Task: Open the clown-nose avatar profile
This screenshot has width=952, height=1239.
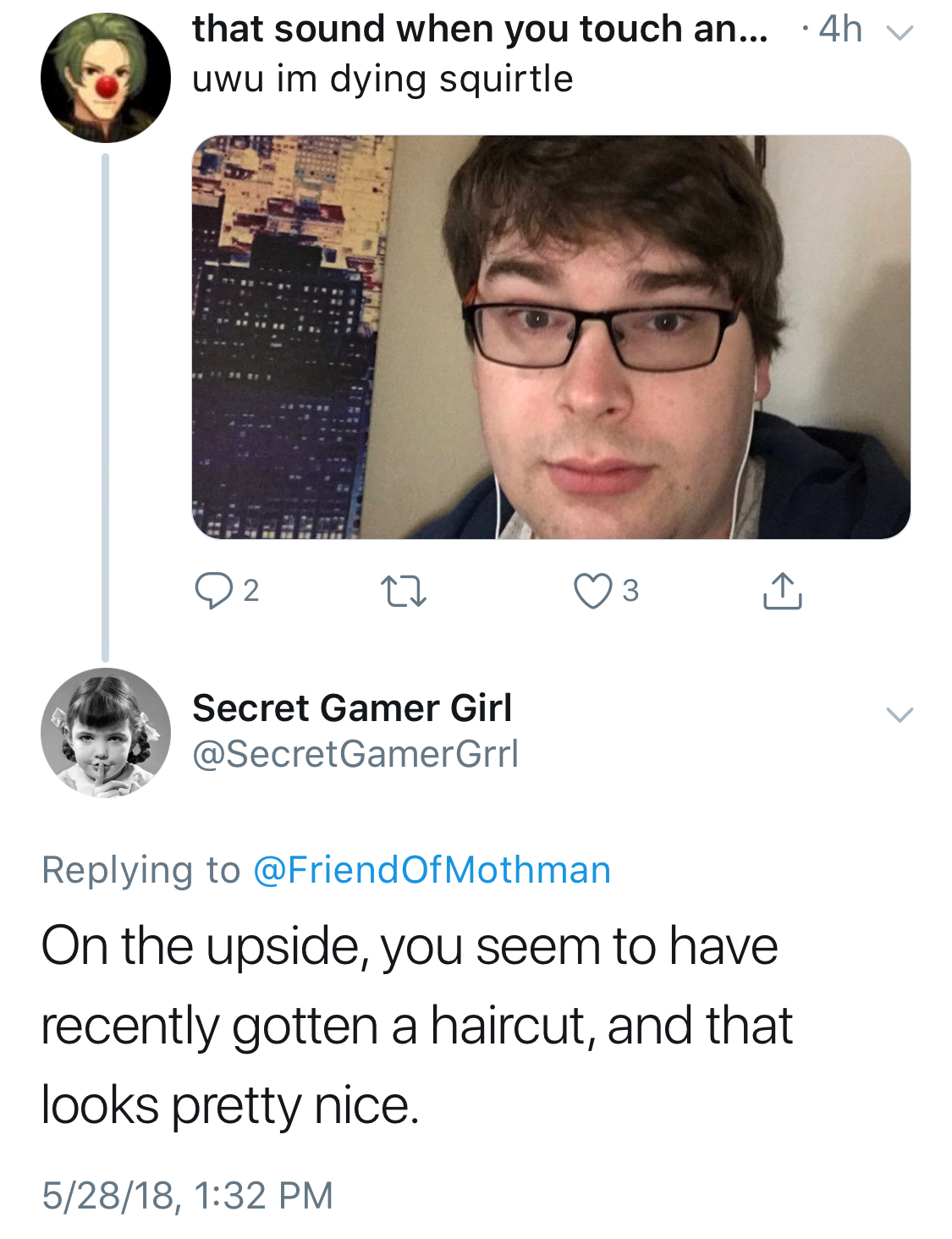Action: [106, 78]
